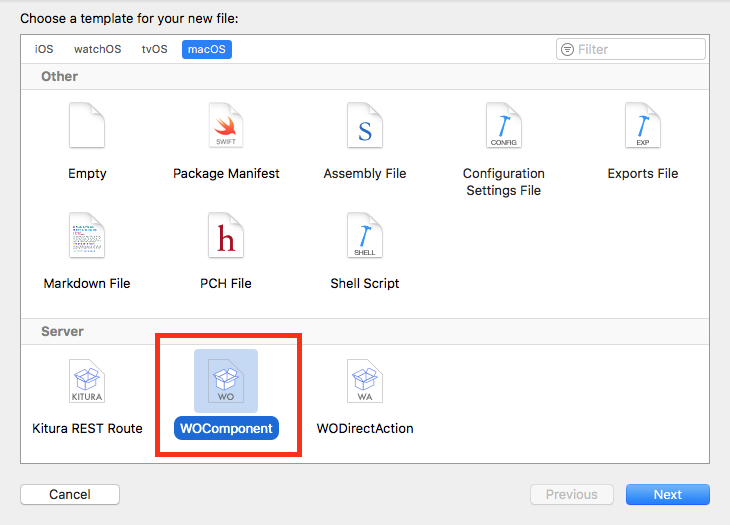730x525 pixels.
Task: Pick the Shell Script template icon
Action: [365, 235]
